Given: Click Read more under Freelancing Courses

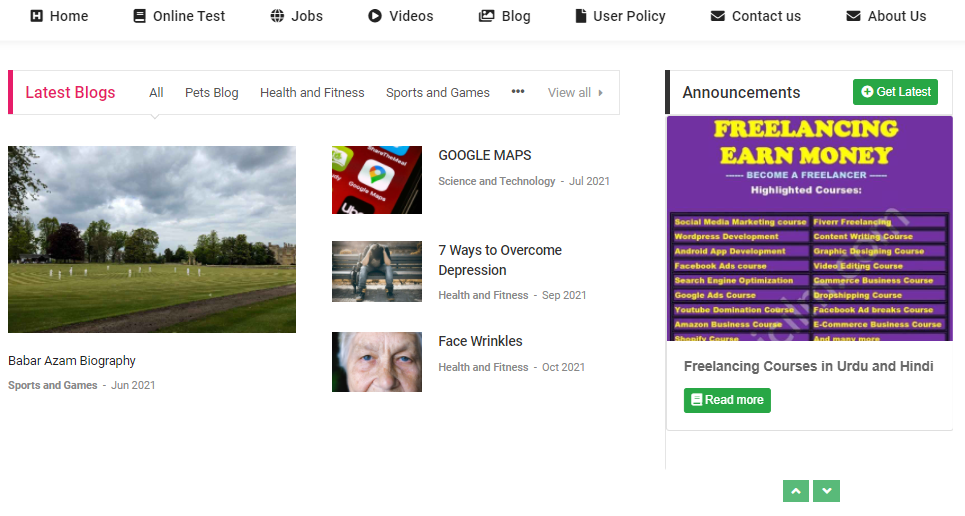Looking at the screenshot, I should point(727,400).
